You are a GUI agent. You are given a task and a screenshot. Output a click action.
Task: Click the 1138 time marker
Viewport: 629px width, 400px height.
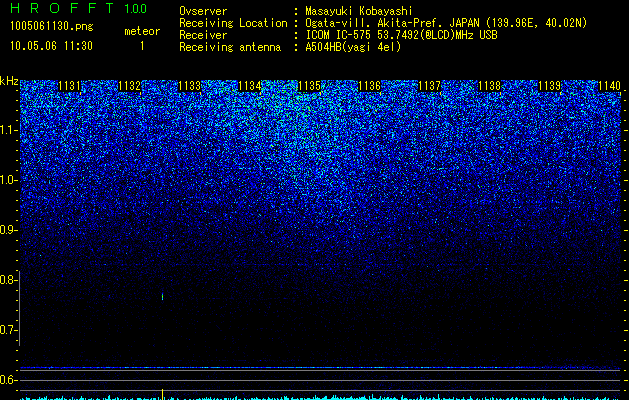(489, 86)
